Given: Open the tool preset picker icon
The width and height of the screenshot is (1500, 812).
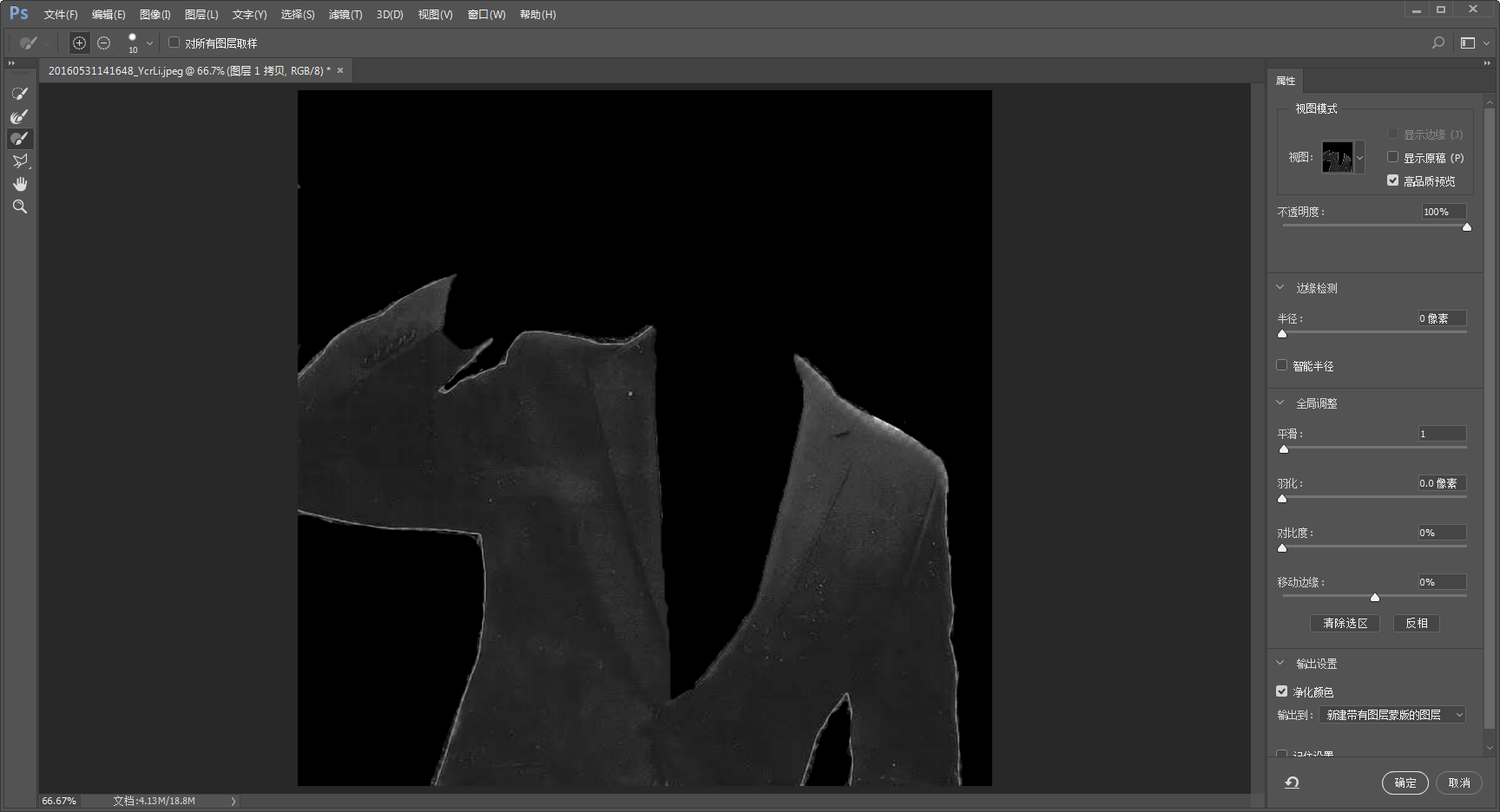Looking at the screenshot, I should [x=29, y=43].
